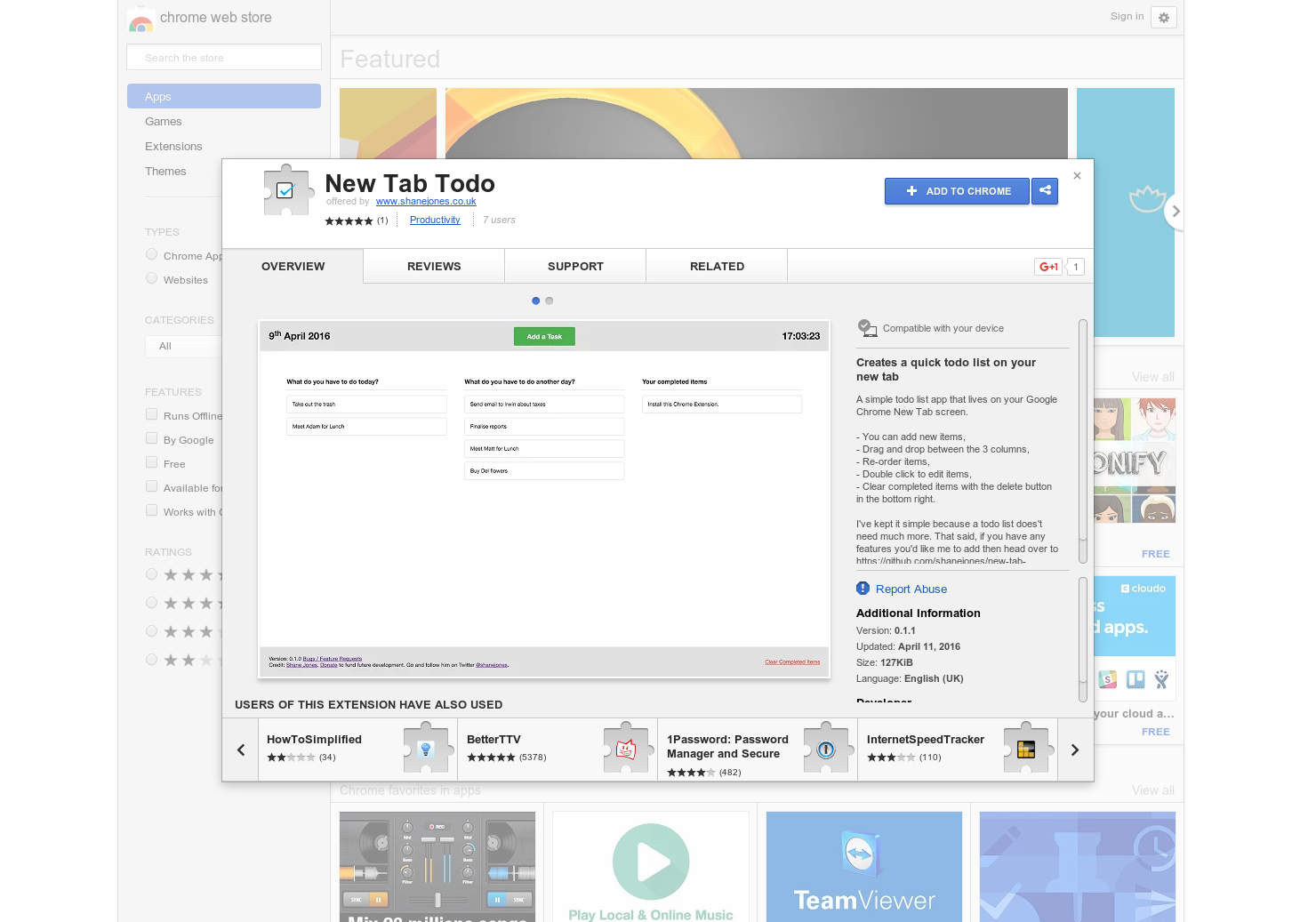Select the second screenshot carousel dot
The image size is (1316, 922).
click(x=549, y=301)
